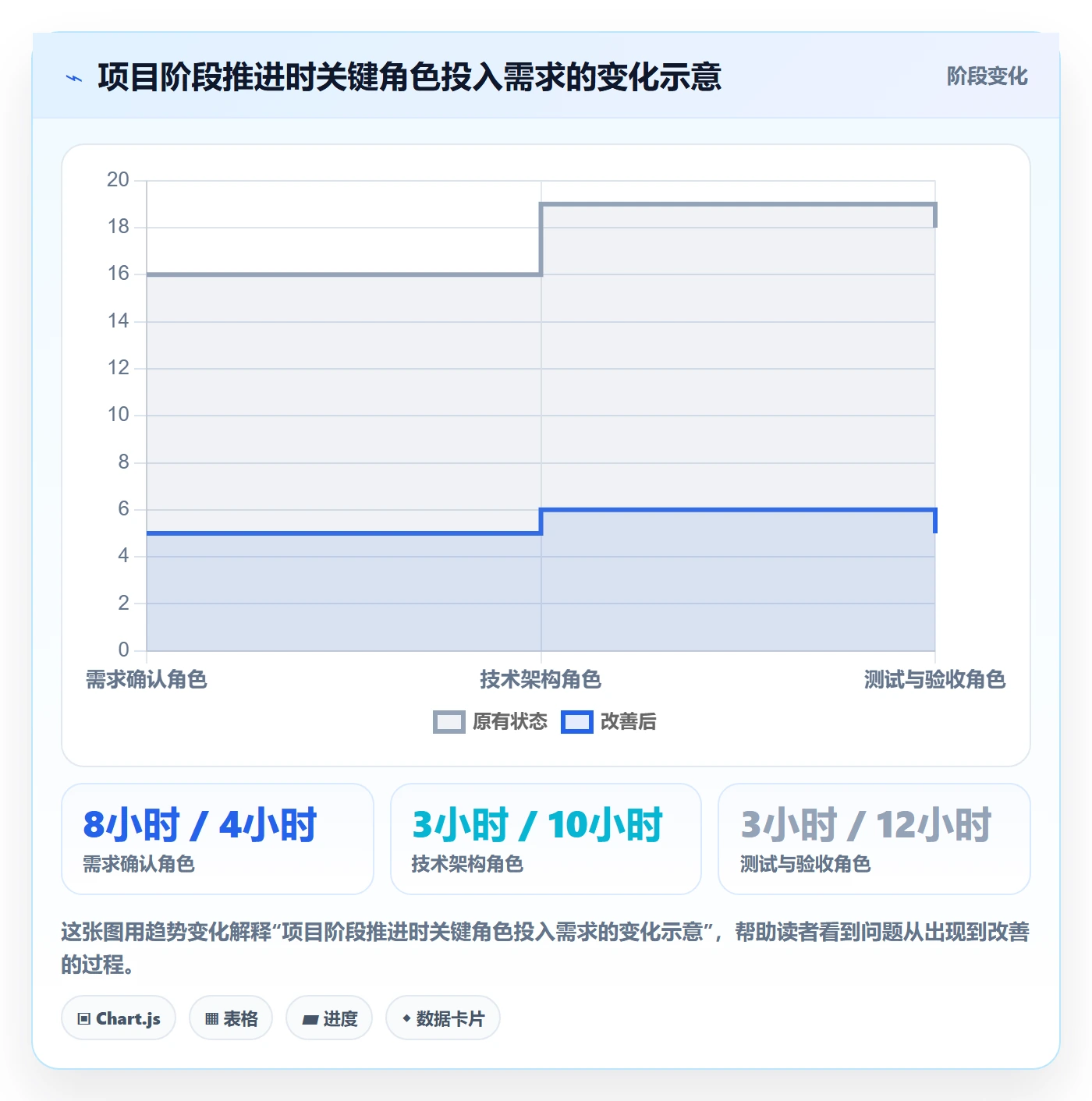This screenshot has width=1092, height=1101.
Task: Click the 改善后 legend label
Action: point(628,722)
